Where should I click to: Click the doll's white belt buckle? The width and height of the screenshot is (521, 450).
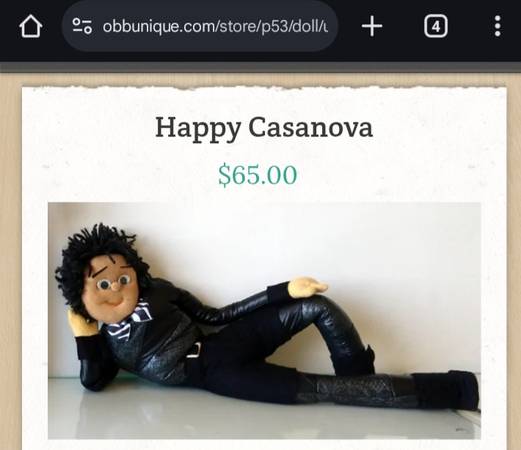click(x=193, y=350)
